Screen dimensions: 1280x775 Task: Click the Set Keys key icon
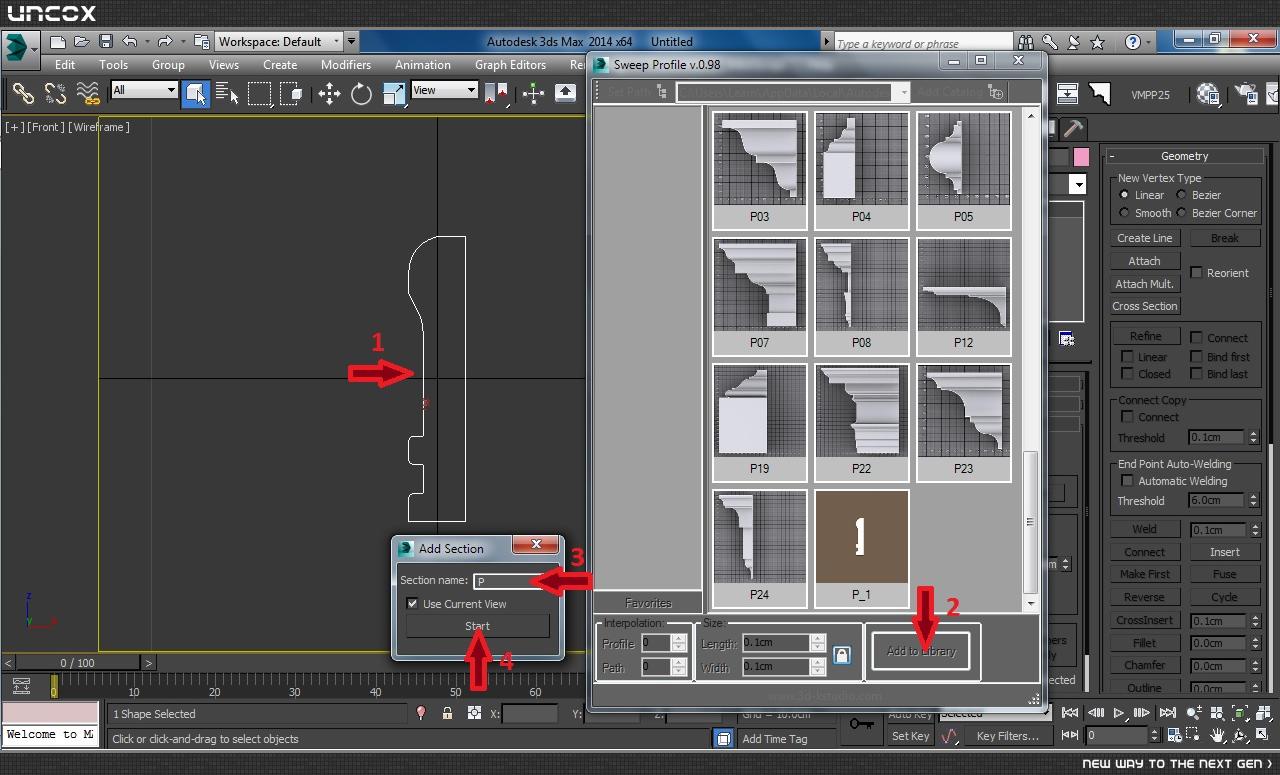[861, 723]
